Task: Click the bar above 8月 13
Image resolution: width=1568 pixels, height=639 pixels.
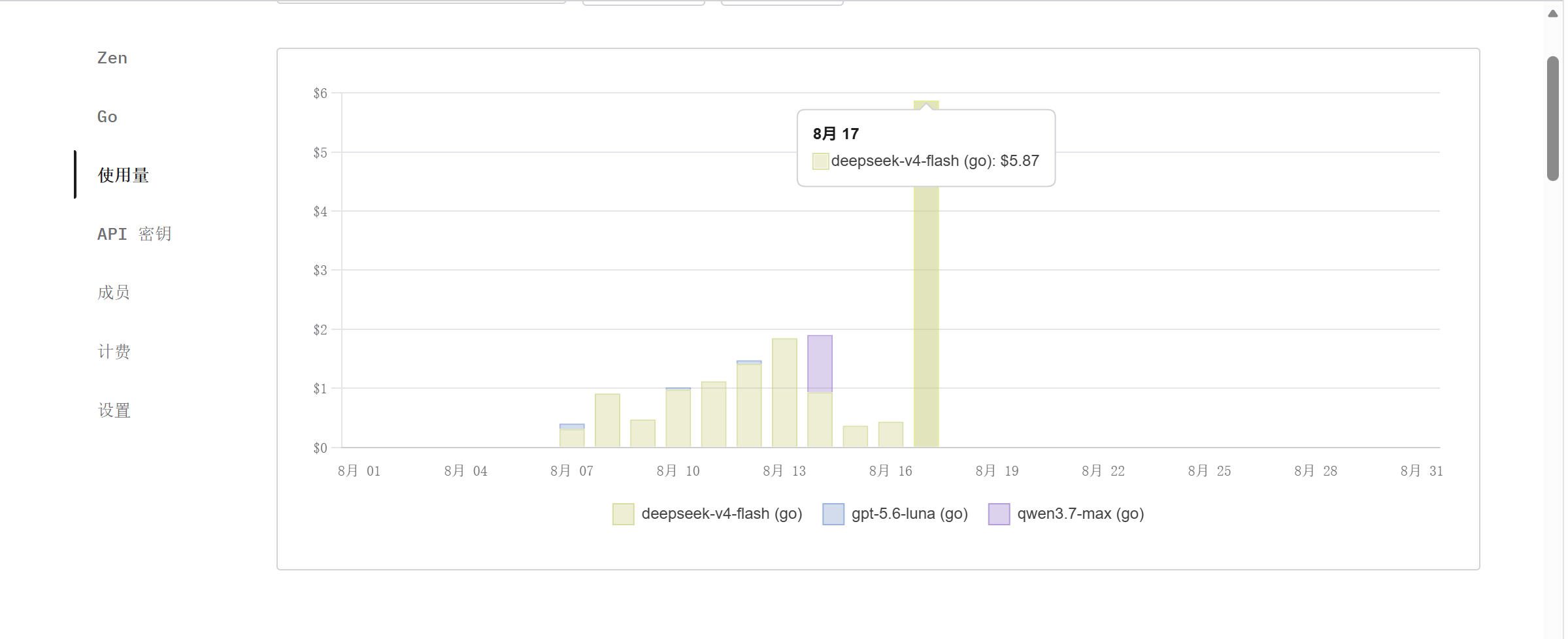Action: 784,393
